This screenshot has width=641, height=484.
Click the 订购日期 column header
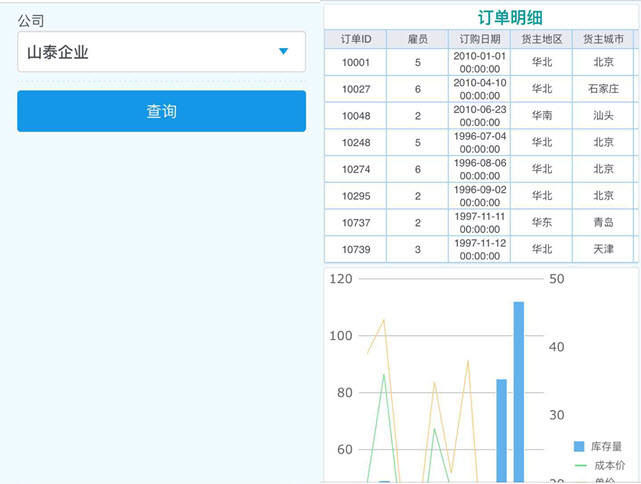pos(480,39)
